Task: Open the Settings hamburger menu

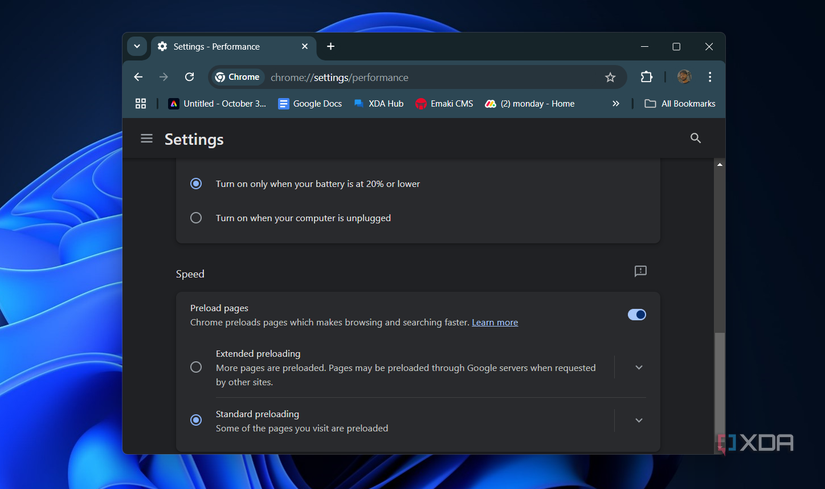Action: (147, 139)
